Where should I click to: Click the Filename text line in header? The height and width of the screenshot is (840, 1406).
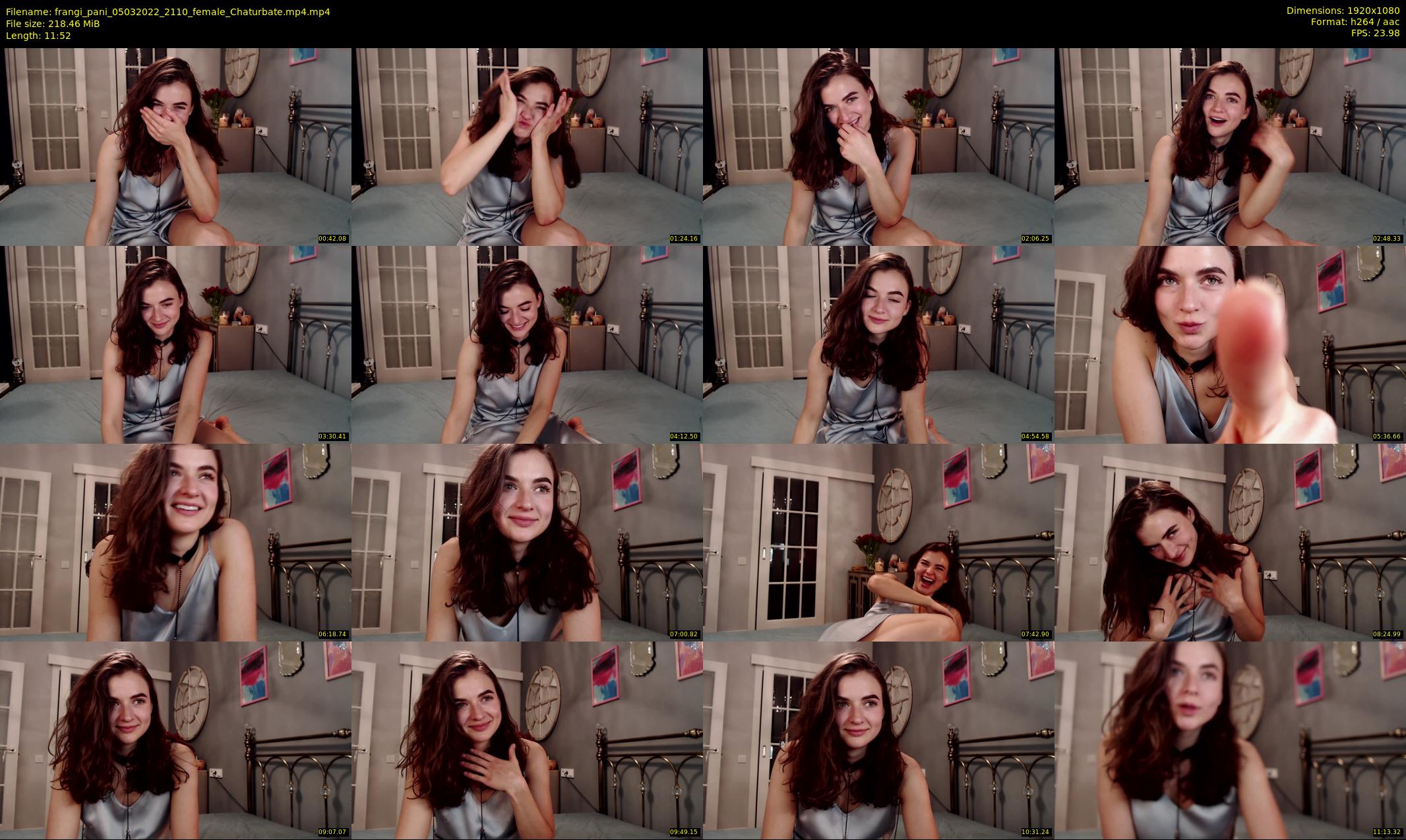(x=168, y=12)
